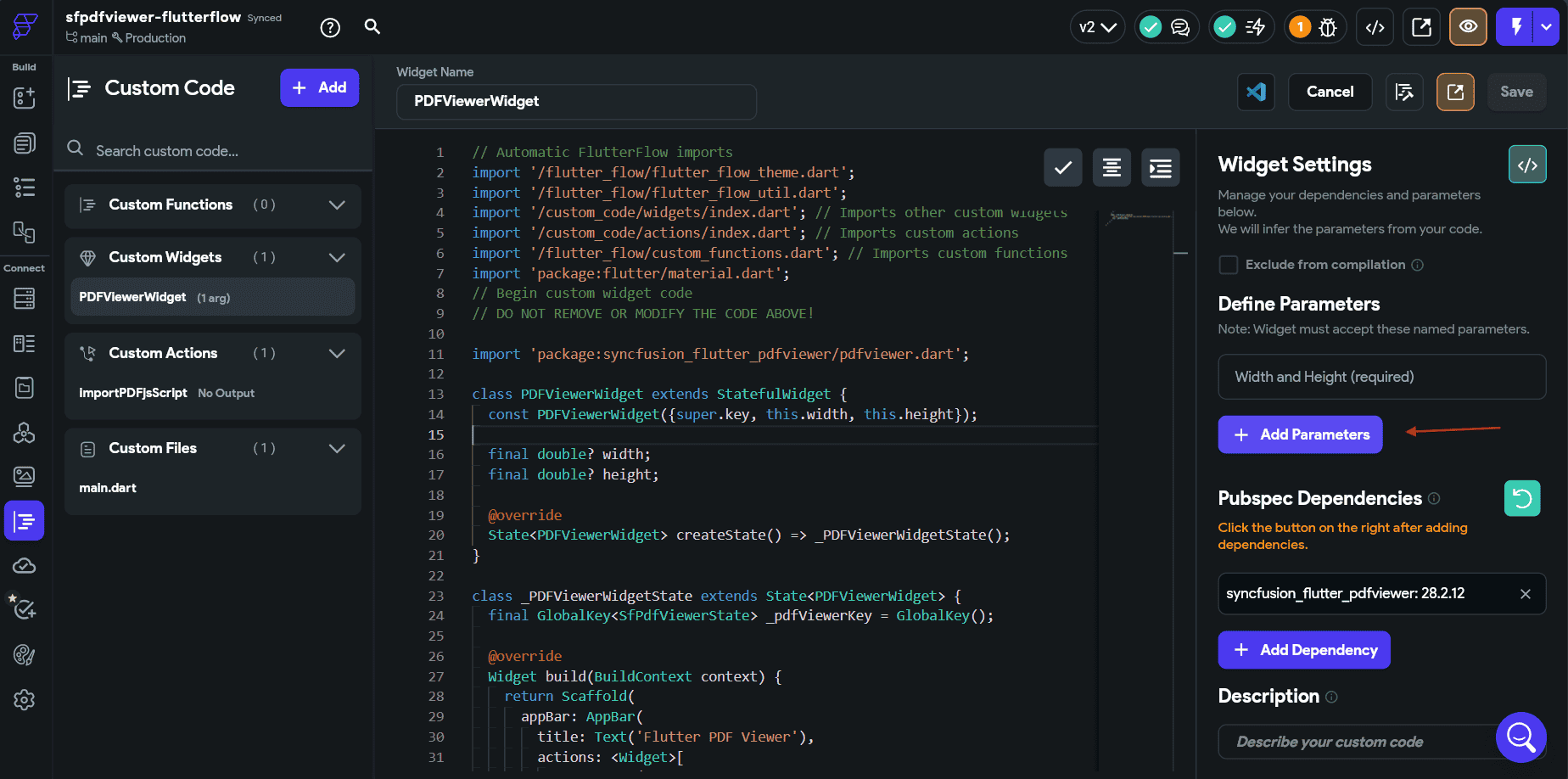
Task: Open the App State sidebar icon
Action: [25, 388]
